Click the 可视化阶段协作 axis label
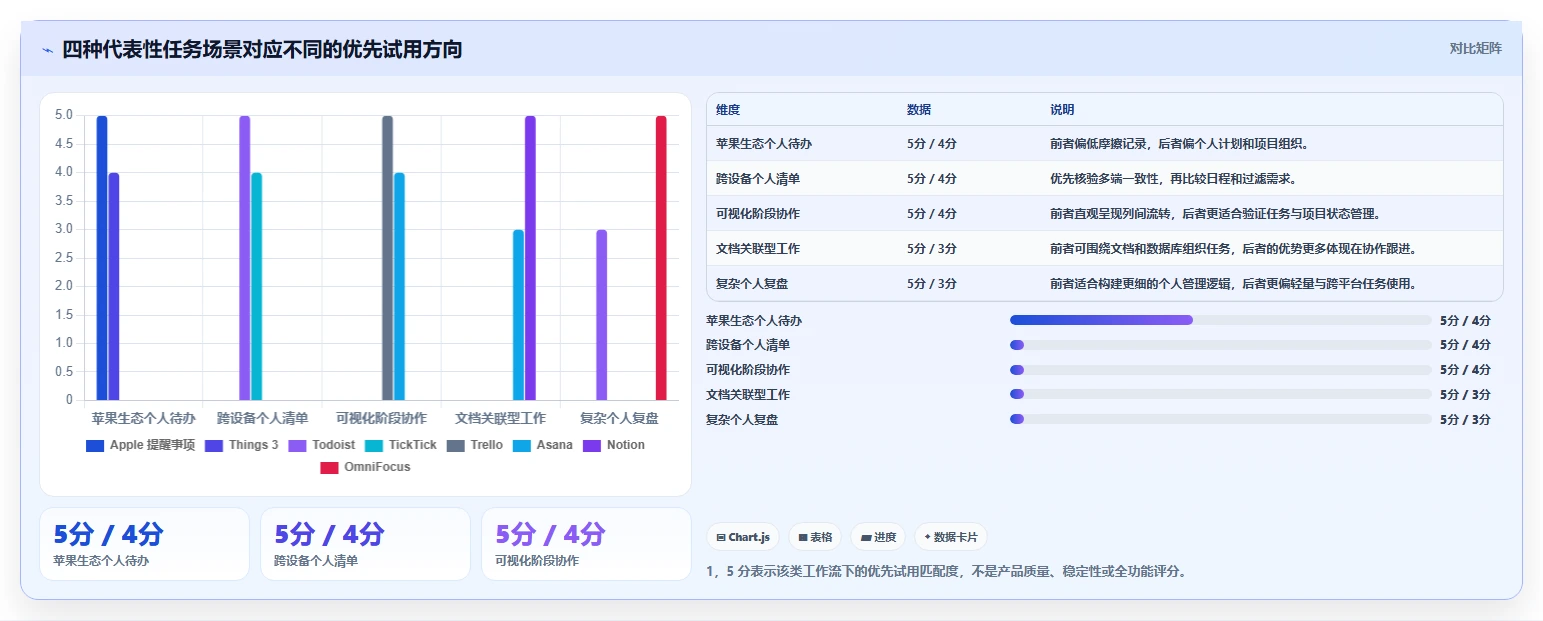The image size is (1543, 621). [381, 418]
